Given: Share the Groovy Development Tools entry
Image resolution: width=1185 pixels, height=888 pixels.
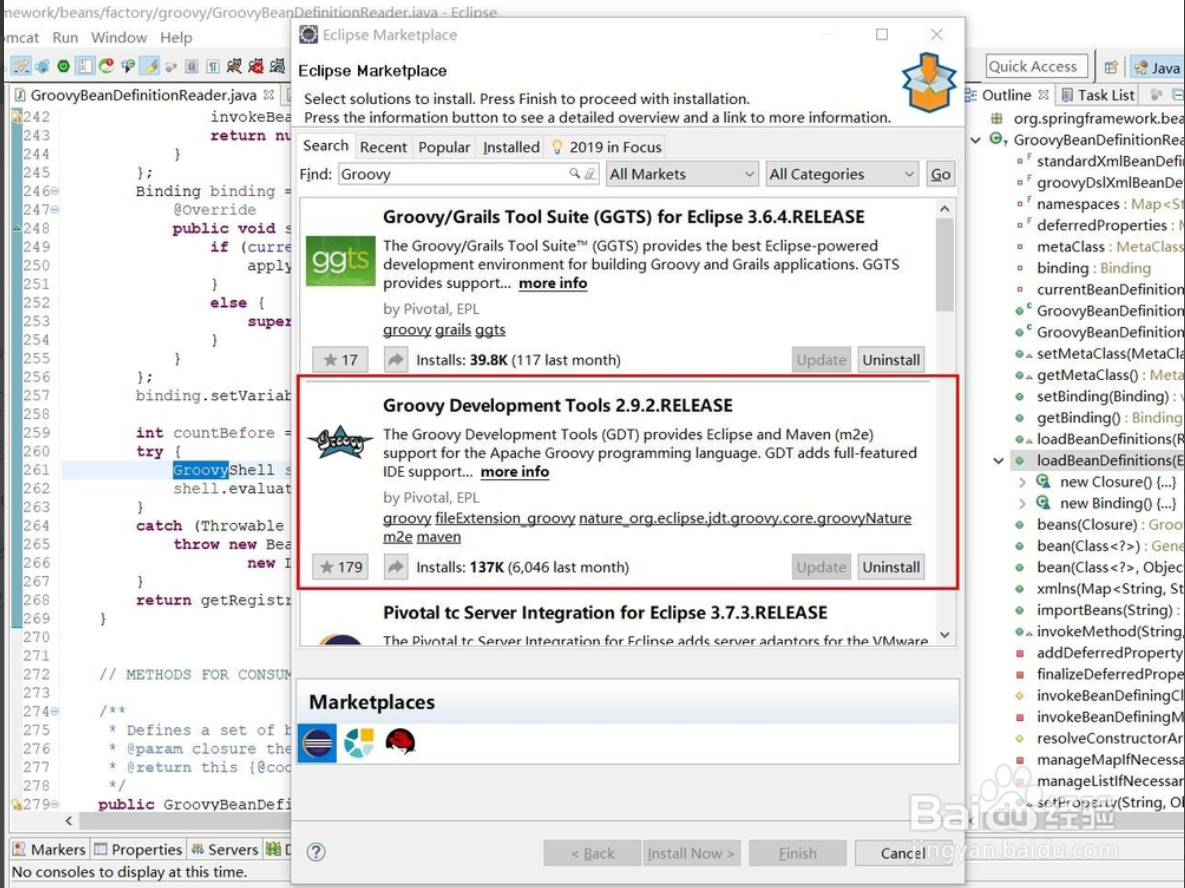Looking at the screenshot, I should pos(396,567).
